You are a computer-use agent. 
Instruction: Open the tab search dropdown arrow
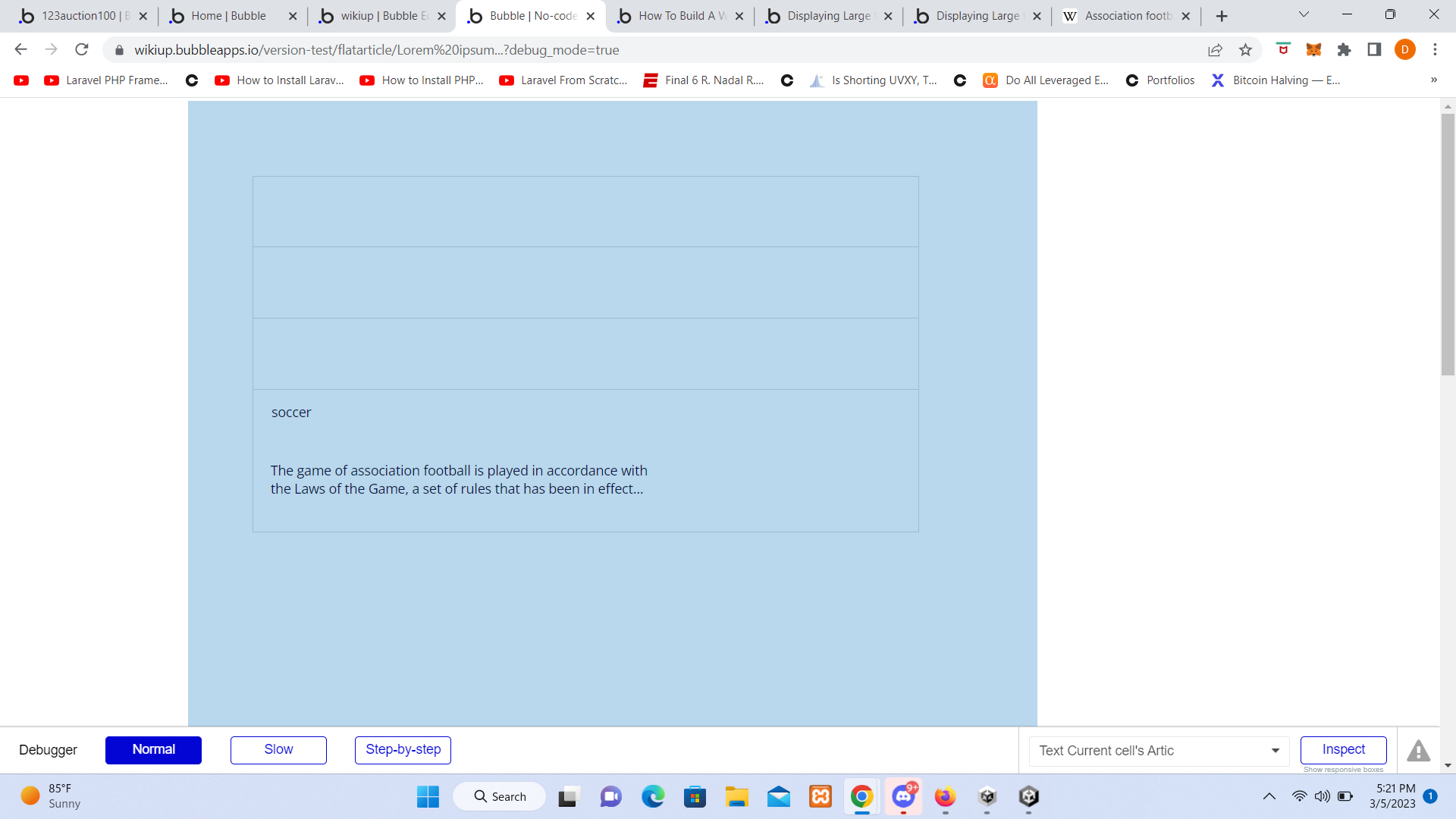pyautogui.click(x=1304, y=15)
